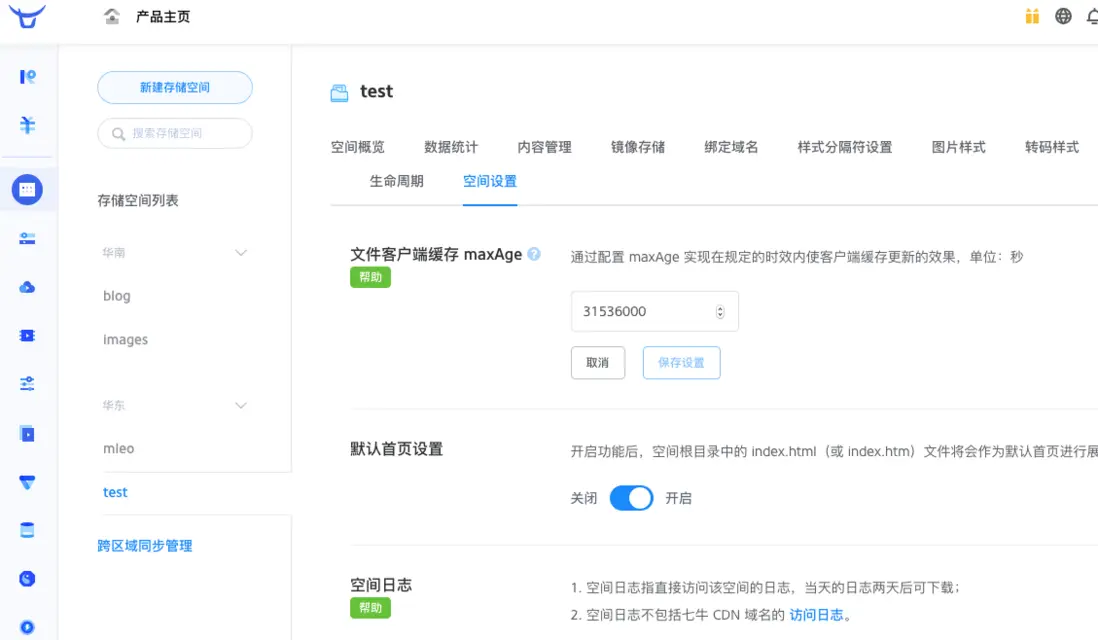This screenshot has width=1098, height=640.
Task: Select the test bucket in list
Action: coord(116,492)
